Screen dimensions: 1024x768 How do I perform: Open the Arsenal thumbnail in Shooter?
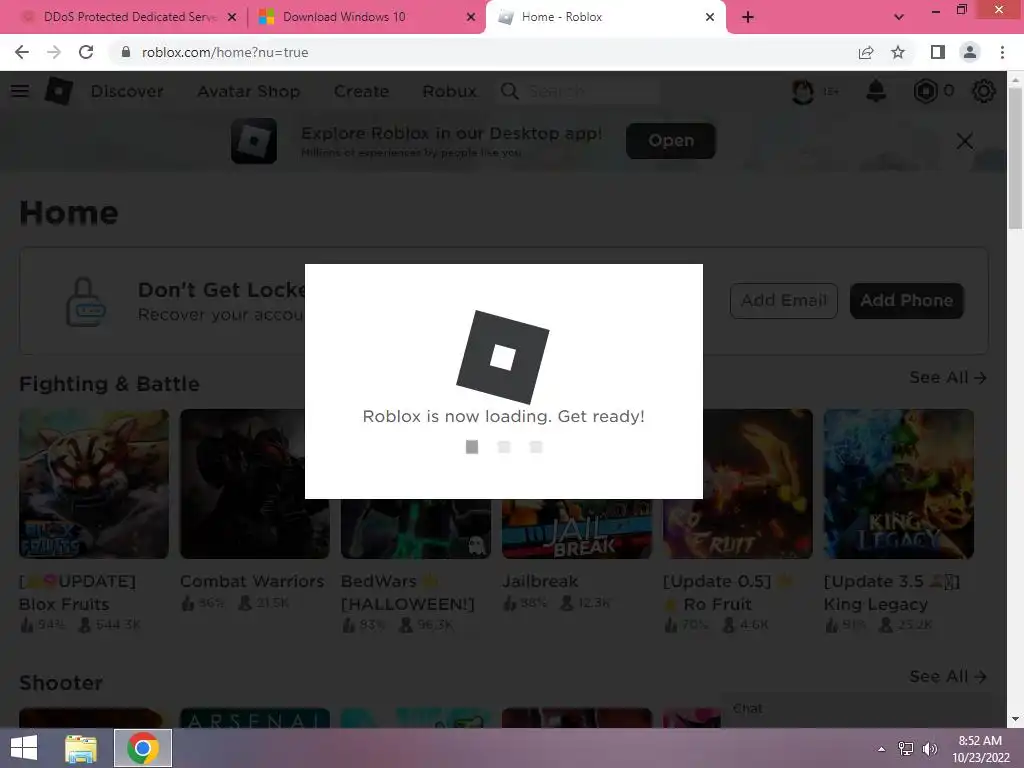(255, 718)
